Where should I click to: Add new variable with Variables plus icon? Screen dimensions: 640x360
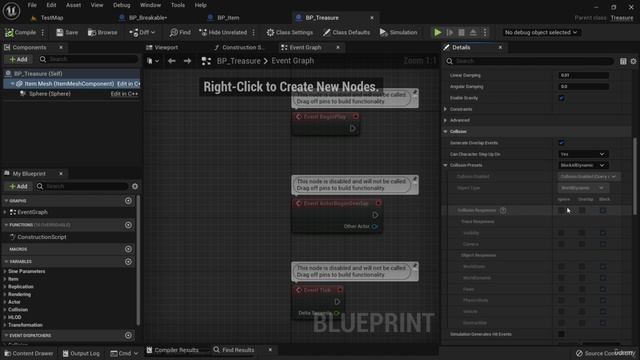128,262
